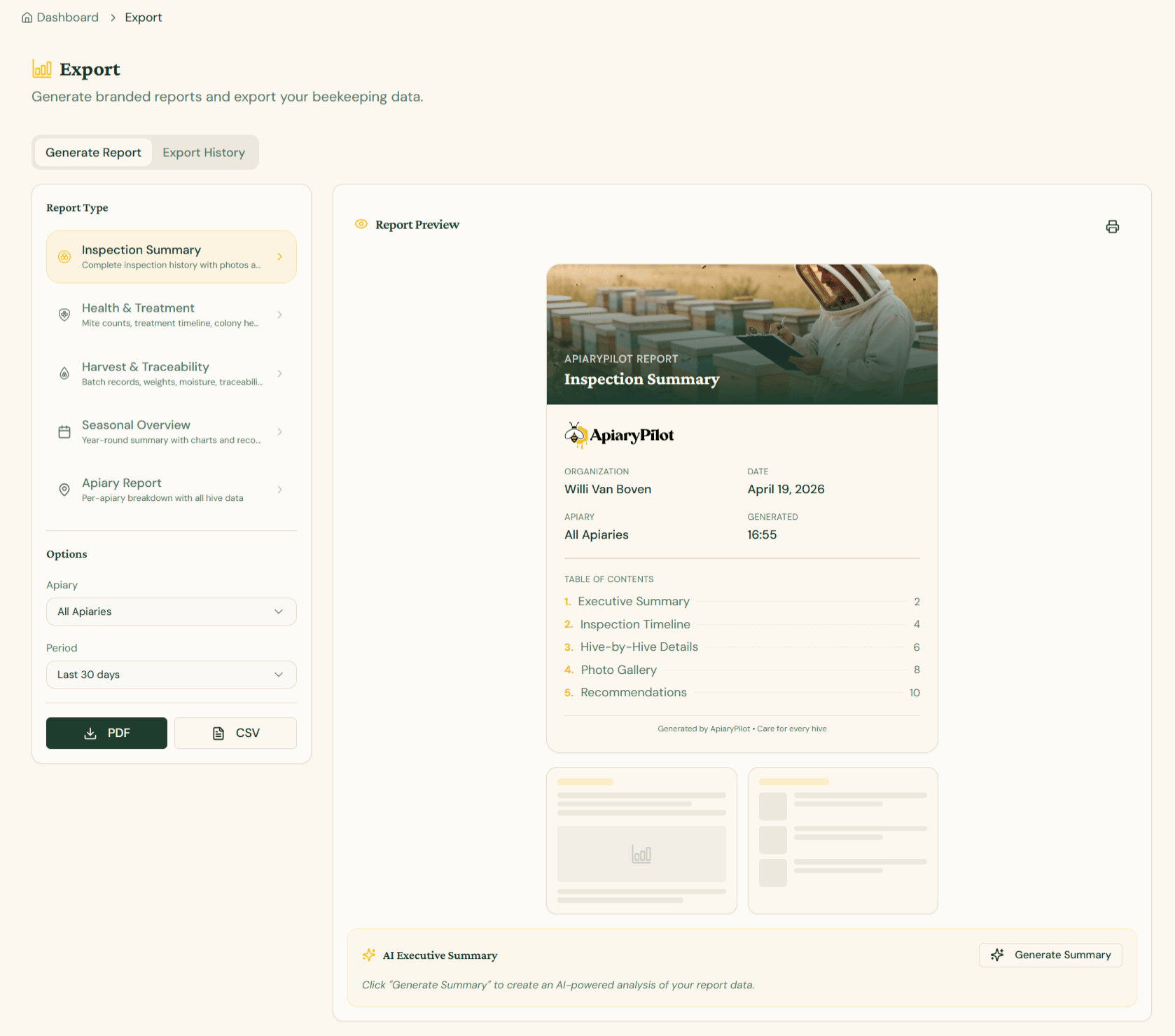1175x1036 pixels.
Task: Click the Seasonal Overview chevron arrow
Action: tap(279, 431)
